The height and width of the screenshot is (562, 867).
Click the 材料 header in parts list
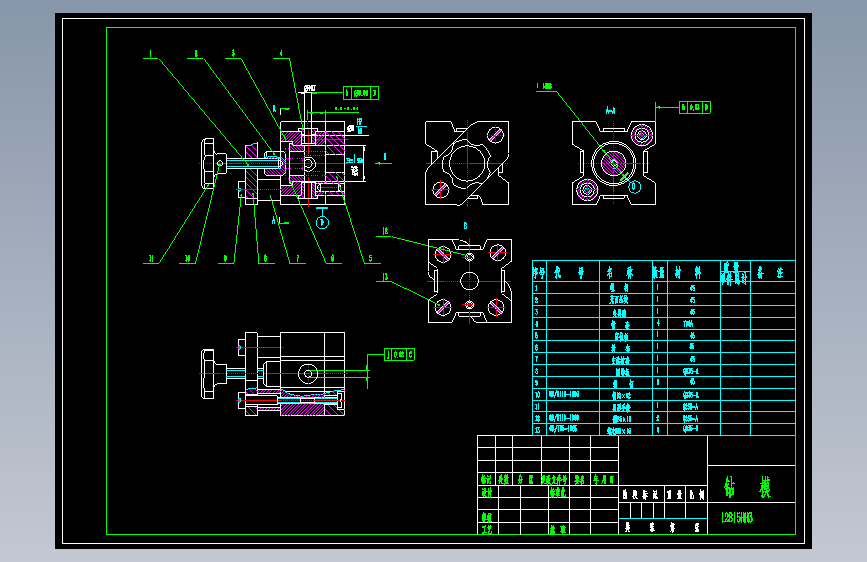point(688,272)
